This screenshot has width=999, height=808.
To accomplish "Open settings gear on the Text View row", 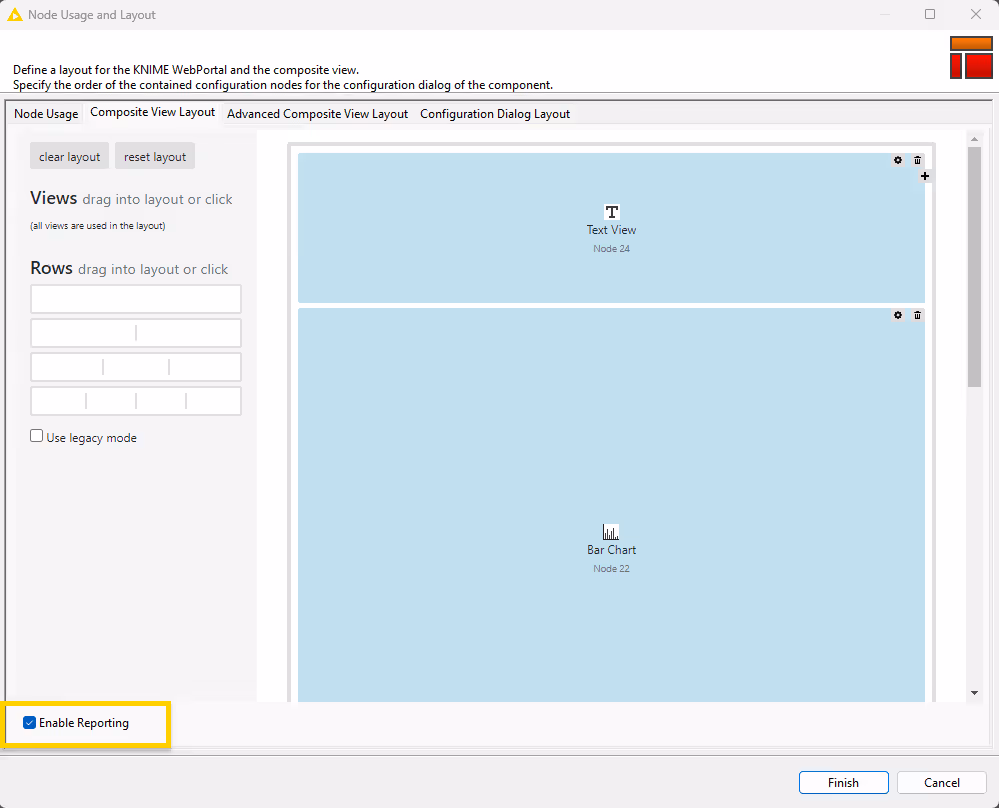I will click(x=897, y=160).
